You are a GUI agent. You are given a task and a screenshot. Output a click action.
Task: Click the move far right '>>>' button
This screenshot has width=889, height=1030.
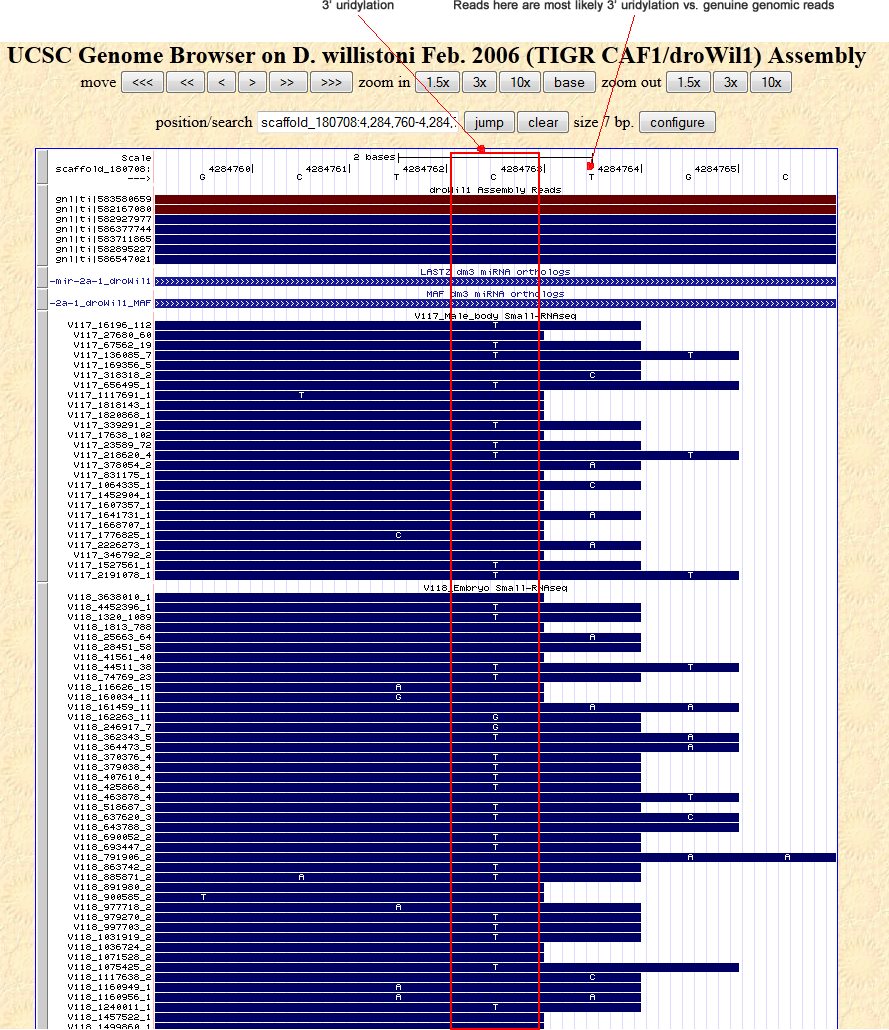click(331, 82)
